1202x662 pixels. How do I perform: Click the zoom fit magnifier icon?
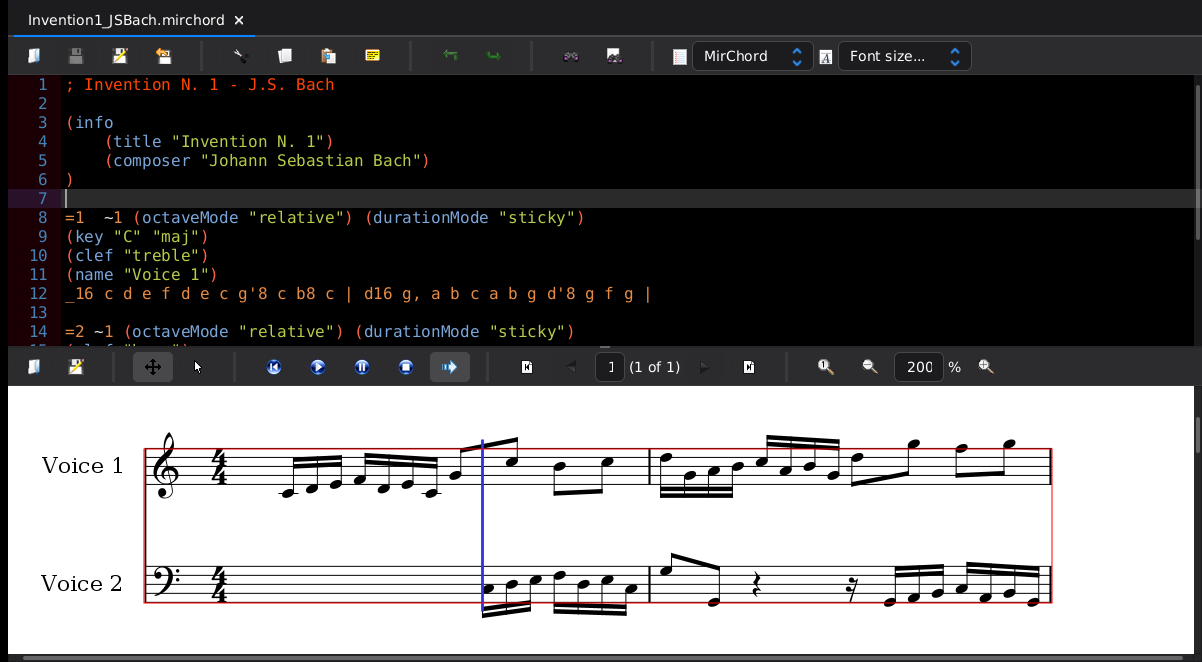point(826,367)
